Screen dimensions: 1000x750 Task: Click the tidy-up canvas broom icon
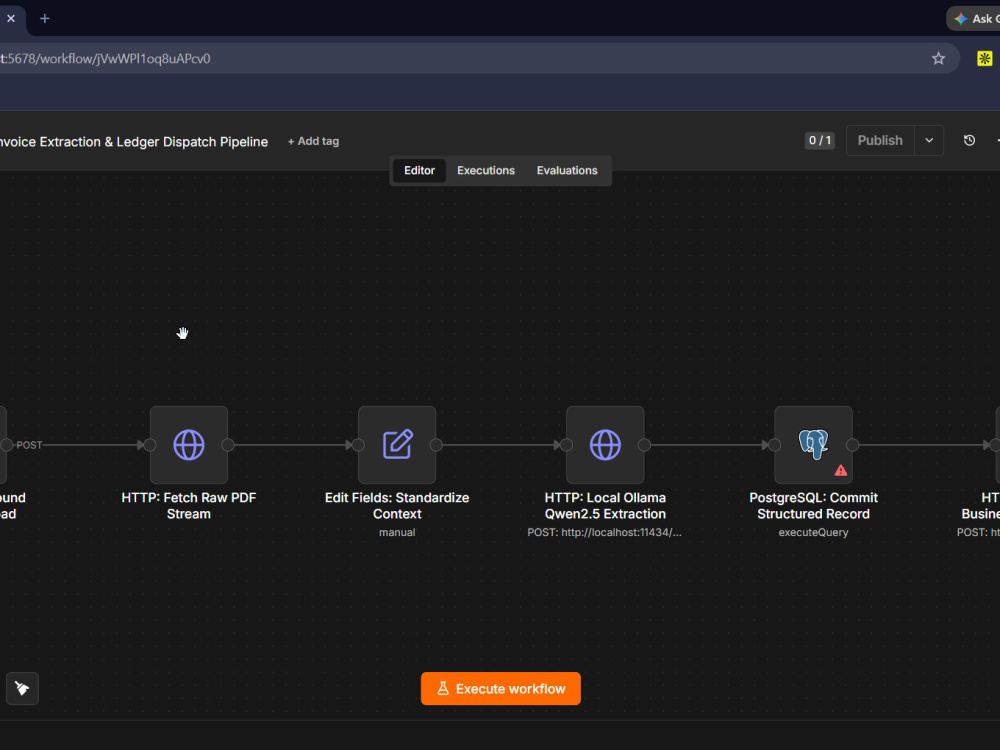pyautogui.click(x=22, y=688)
